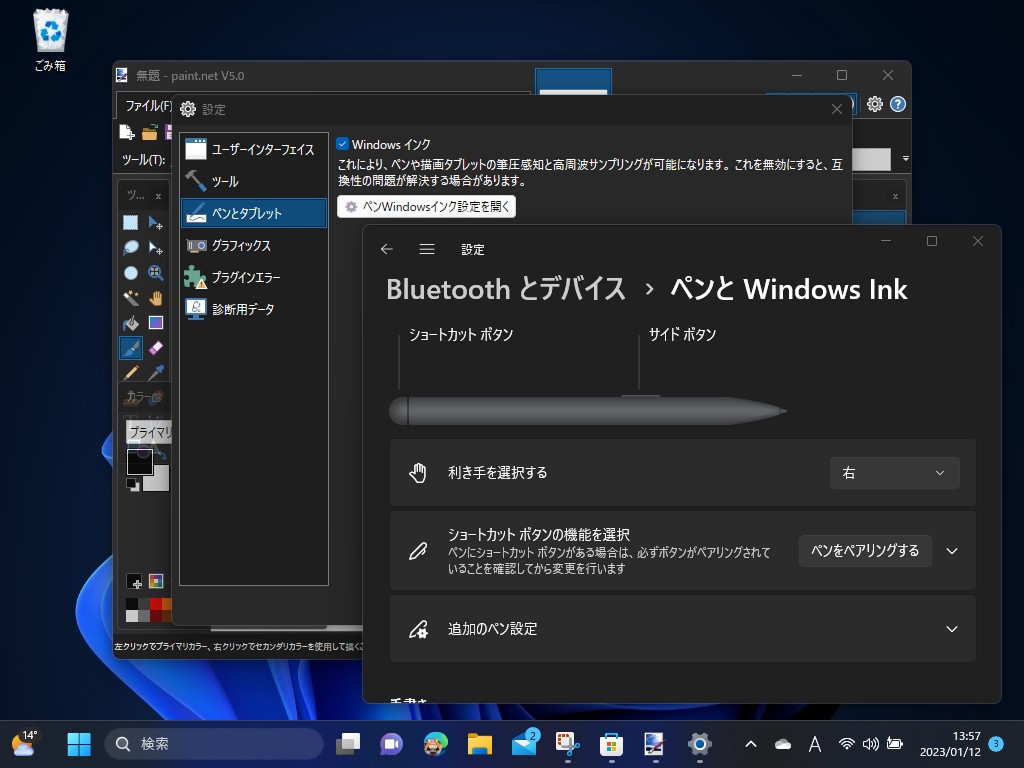This screenshot has width=1024, height=768.
Task: Click the ペンをペアリングする button
Action: click(864, 550)
